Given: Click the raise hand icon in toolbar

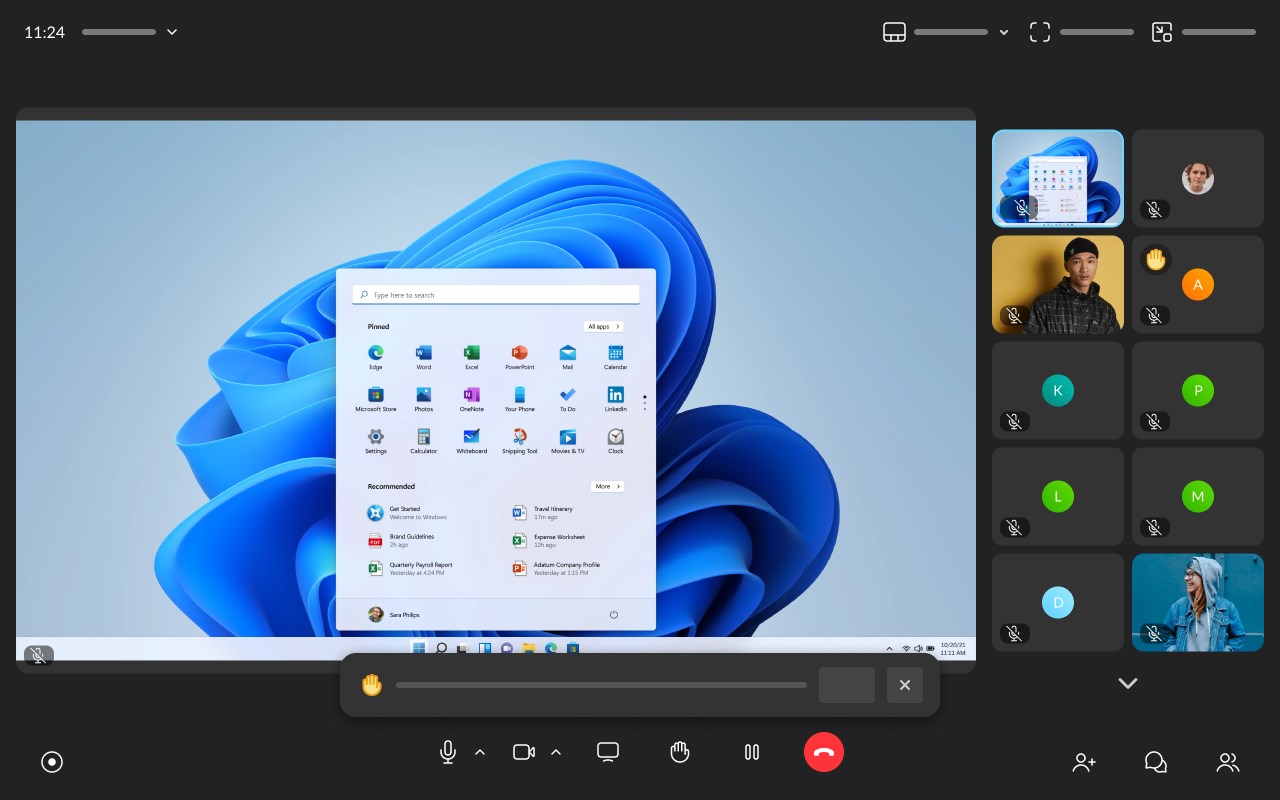Looking at the screenshot, I should pos(680,752).
